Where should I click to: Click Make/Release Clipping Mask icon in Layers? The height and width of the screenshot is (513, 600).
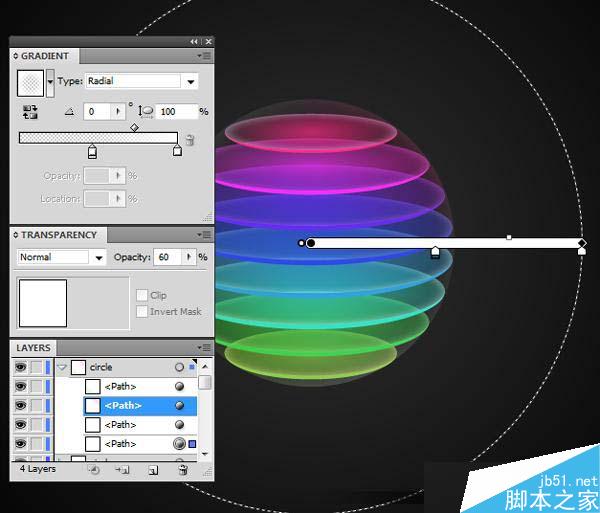pos(94,470)
